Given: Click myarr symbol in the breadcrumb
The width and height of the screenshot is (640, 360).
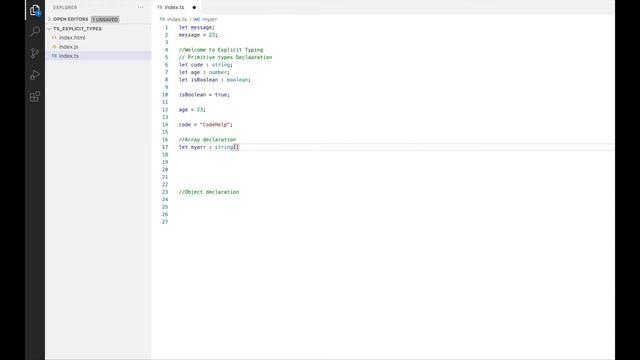Looking at the screenshot, I should point(209,19).
